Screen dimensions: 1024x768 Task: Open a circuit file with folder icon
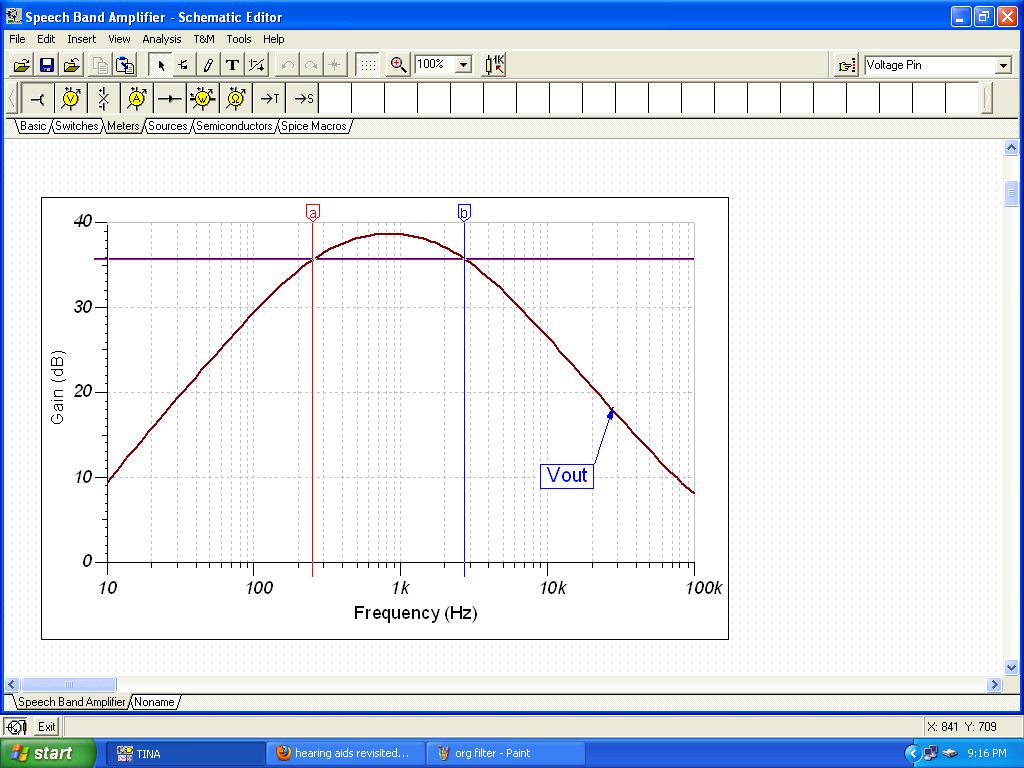[x=22, y=65]
